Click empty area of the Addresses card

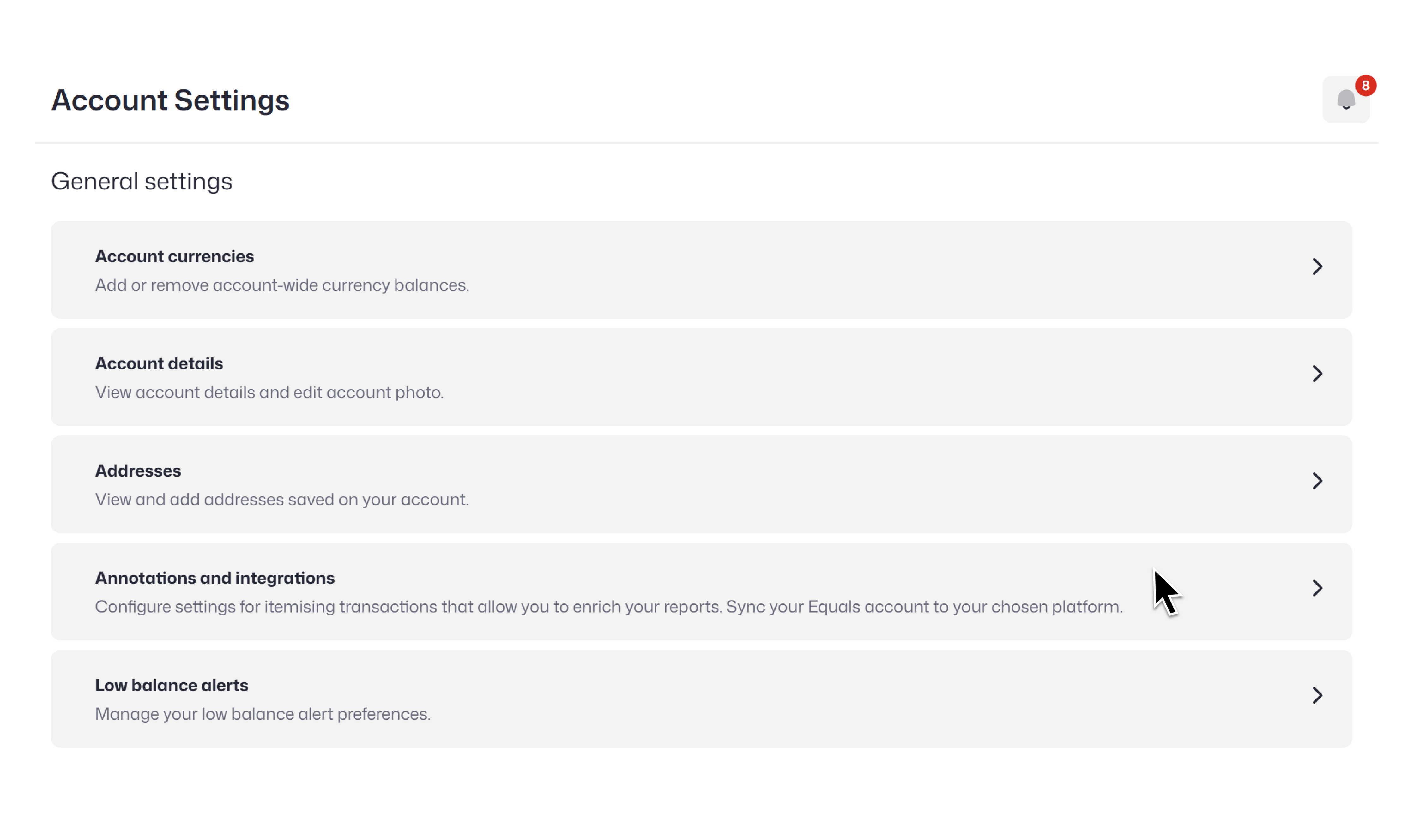pyautogui.click(x=849, y=484)
